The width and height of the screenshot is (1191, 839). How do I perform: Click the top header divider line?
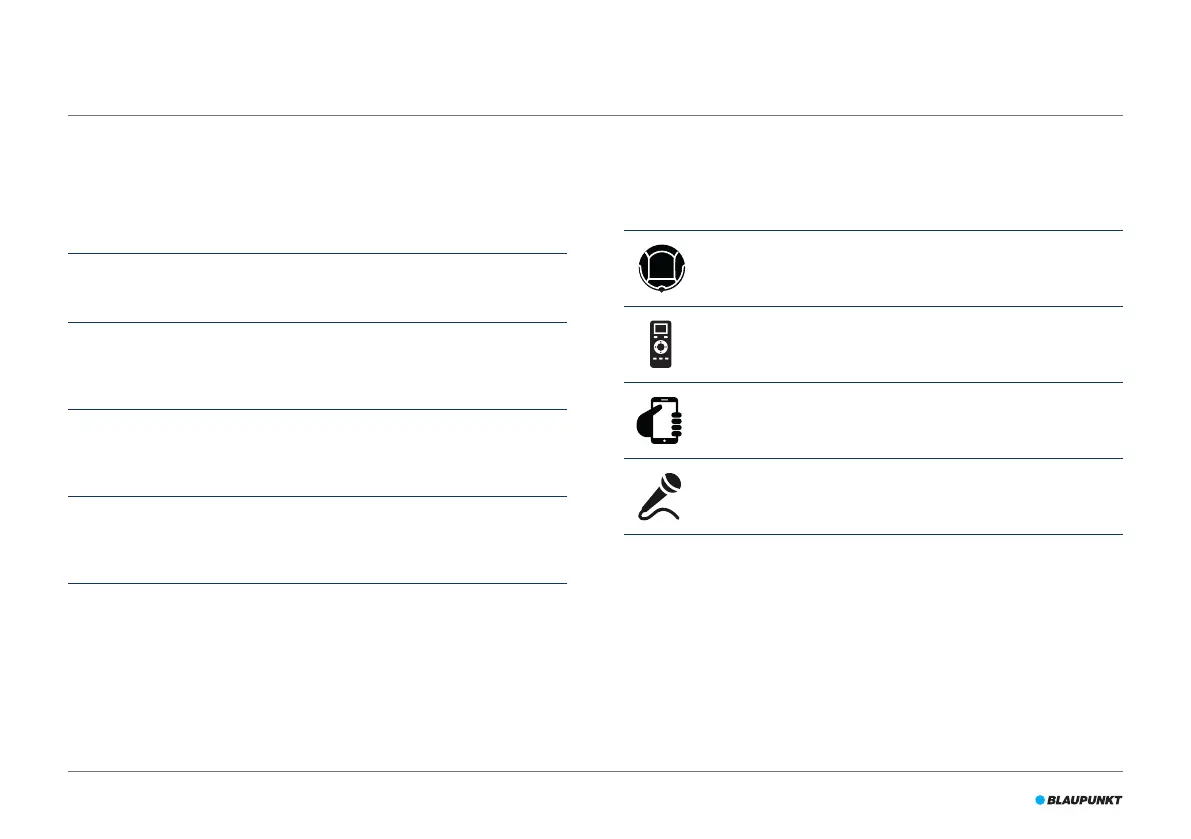[x=596, y=115]
